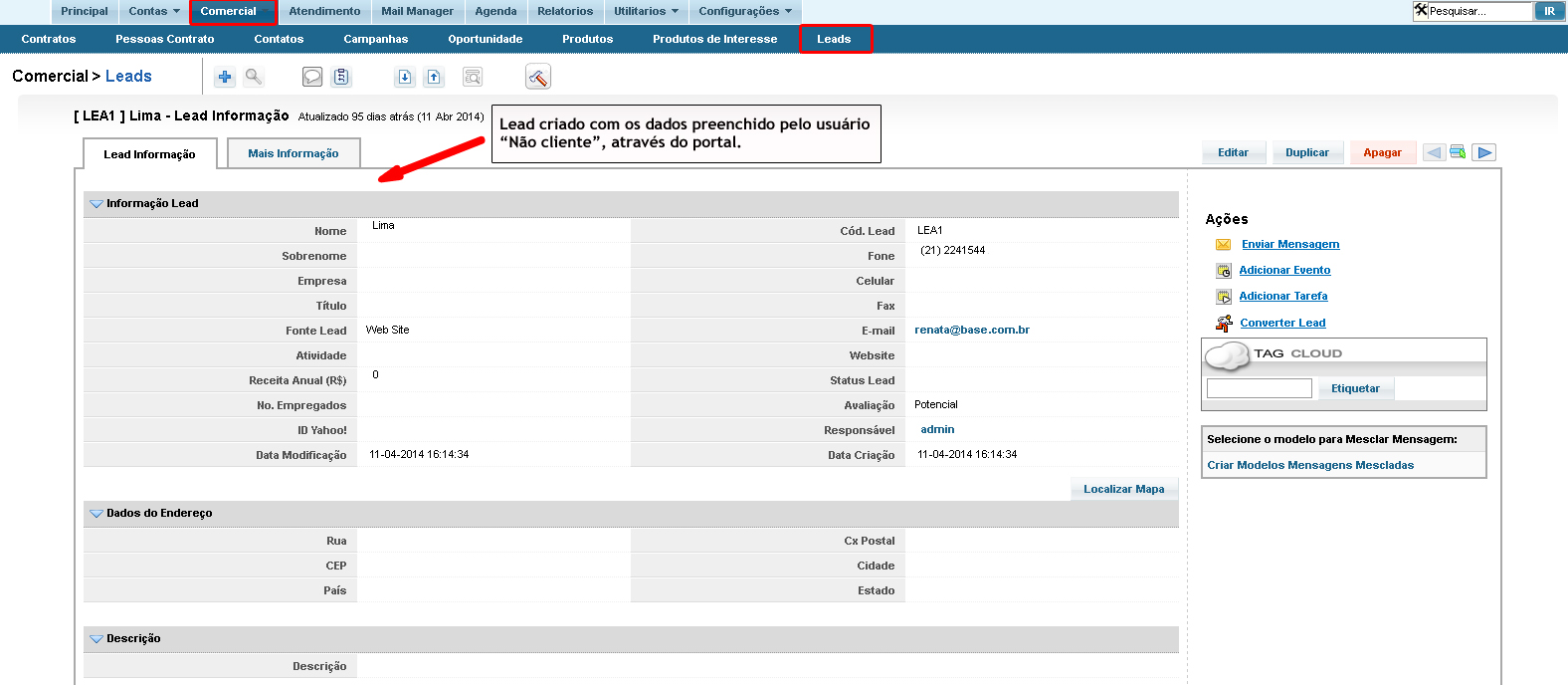Go to next record with right arrow
The width and height of the screenshot is (1568, 685).
tap(1484, 152)
